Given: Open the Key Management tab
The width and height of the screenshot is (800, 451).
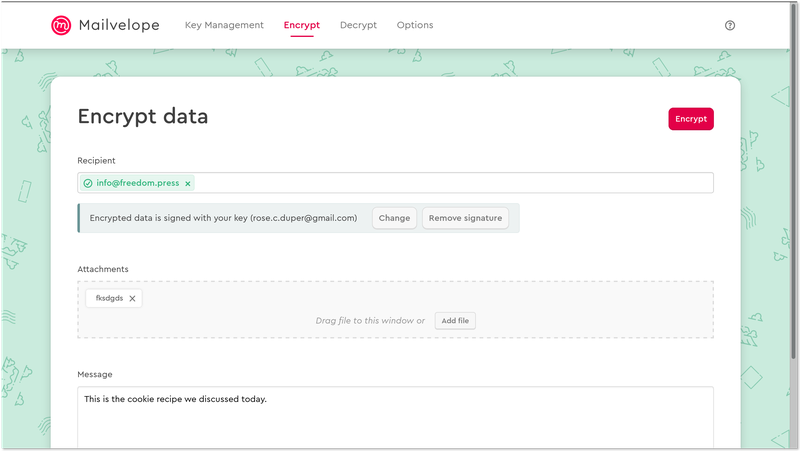Looking at the screenshot, I should [x=224, y=25].
